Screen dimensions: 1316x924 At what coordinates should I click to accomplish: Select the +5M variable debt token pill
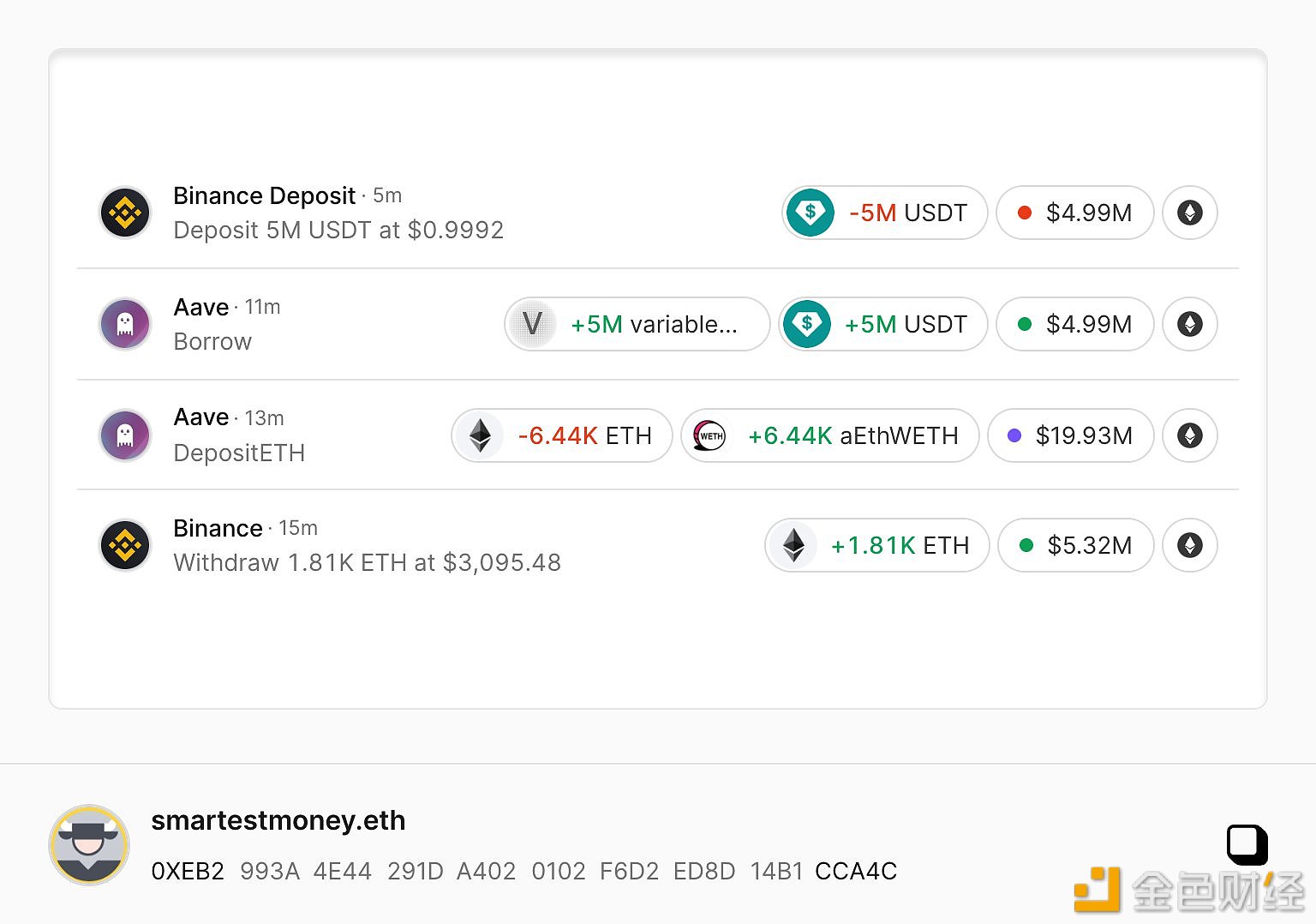click(637, 324)
